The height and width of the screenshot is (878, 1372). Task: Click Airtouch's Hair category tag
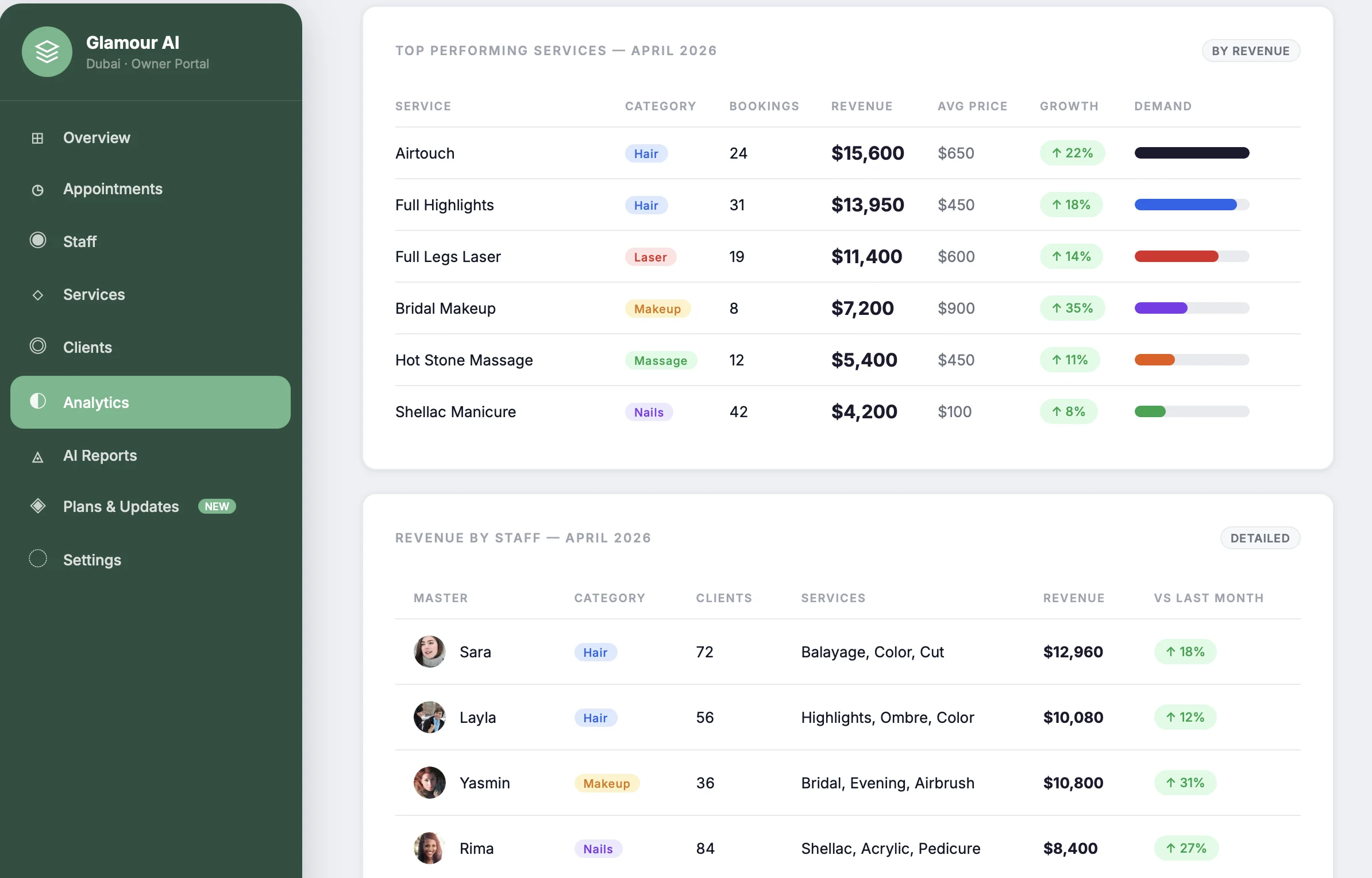(x=646, y=153)
